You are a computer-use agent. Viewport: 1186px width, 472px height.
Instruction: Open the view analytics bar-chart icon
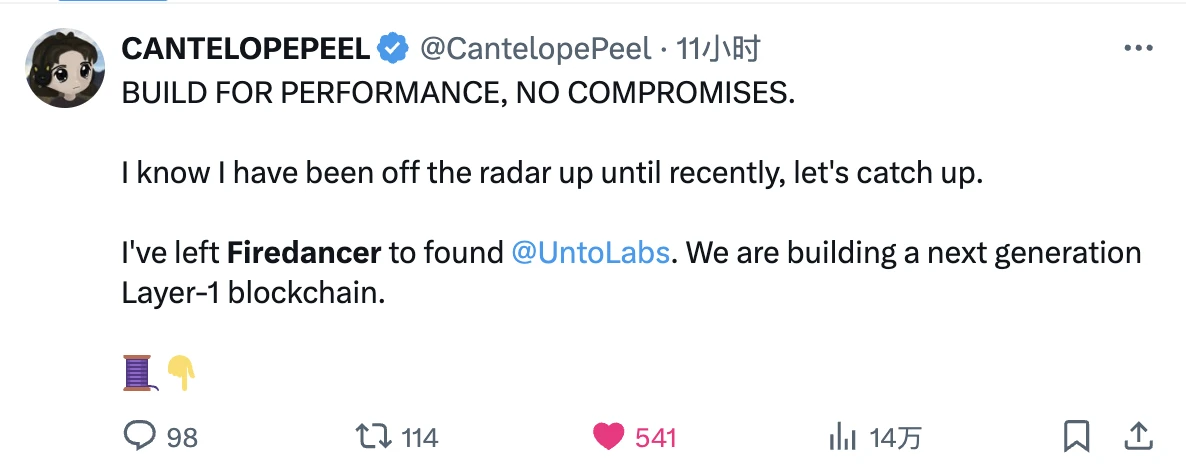842,436
